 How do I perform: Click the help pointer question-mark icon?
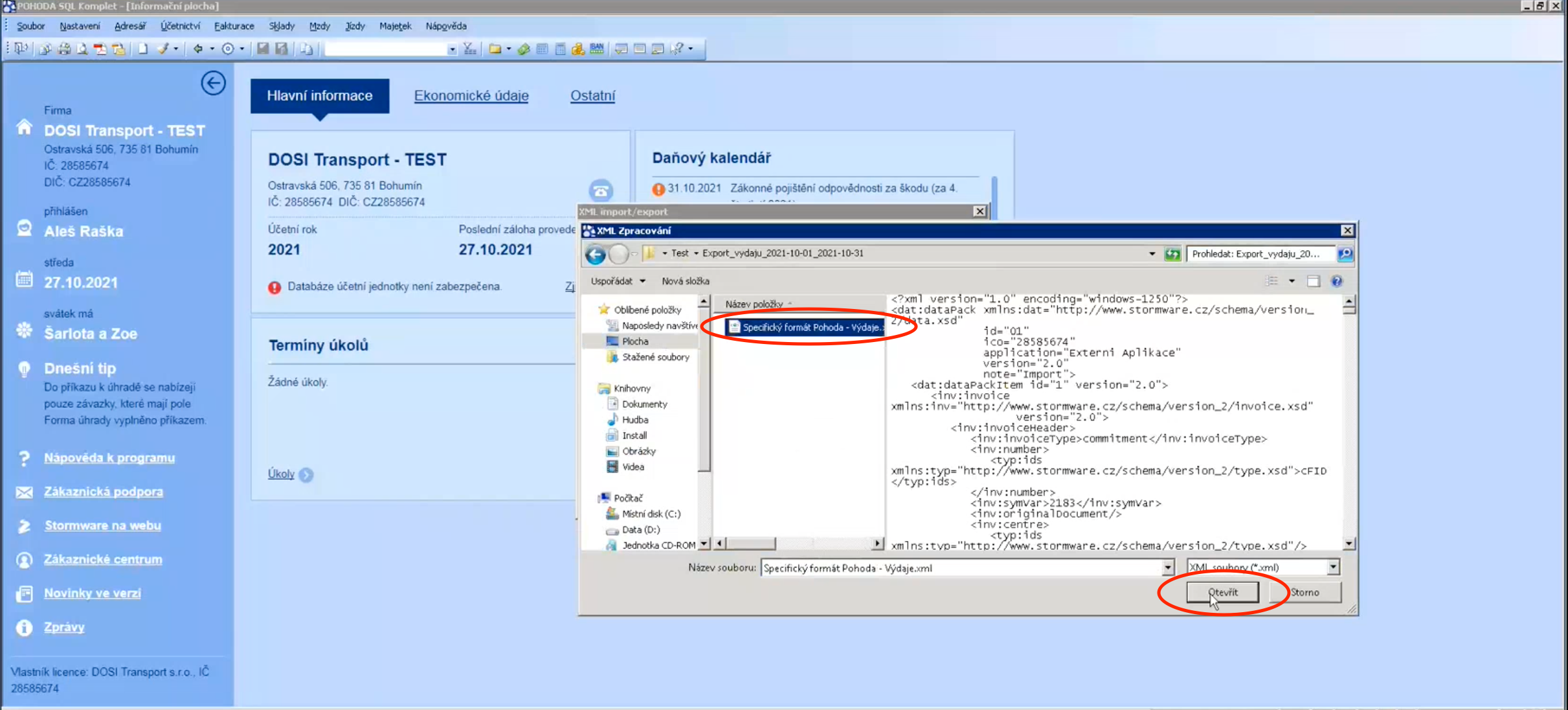pyautogui.click(x=677, y=49)
